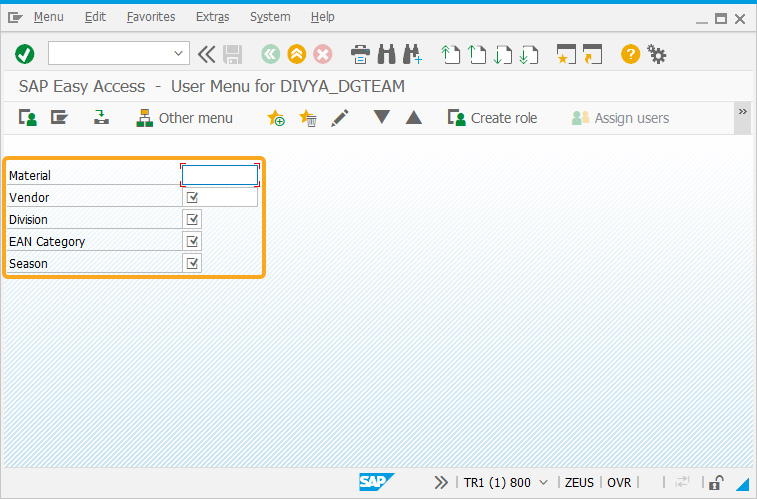Open the System menu
757x499 pixels.
pyautogui.click(x=270, y=17)
